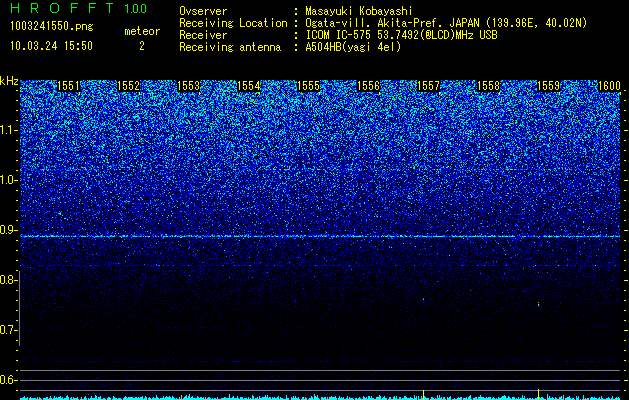
Task: Click the 0.6 frequency axis label
Action: 7,380
